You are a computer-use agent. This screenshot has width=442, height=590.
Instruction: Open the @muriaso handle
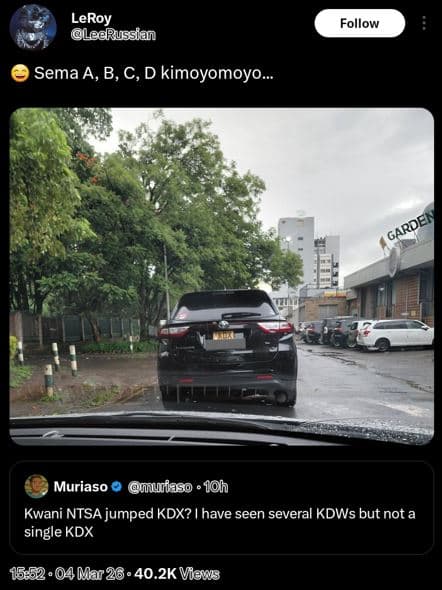(160, 487)
